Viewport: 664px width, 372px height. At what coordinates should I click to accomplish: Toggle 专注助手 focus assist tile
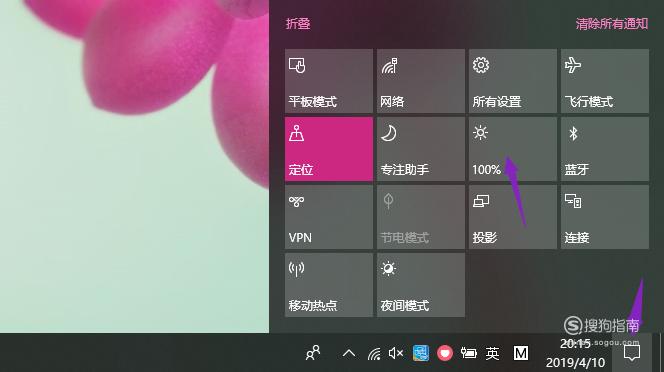point(421,149)
